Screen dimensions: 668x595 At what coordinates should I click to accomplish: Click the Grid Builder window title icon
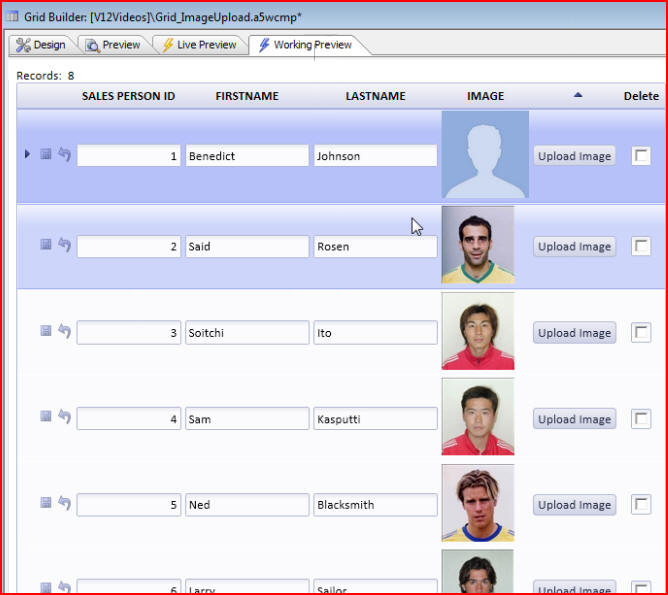pos(12,17)
